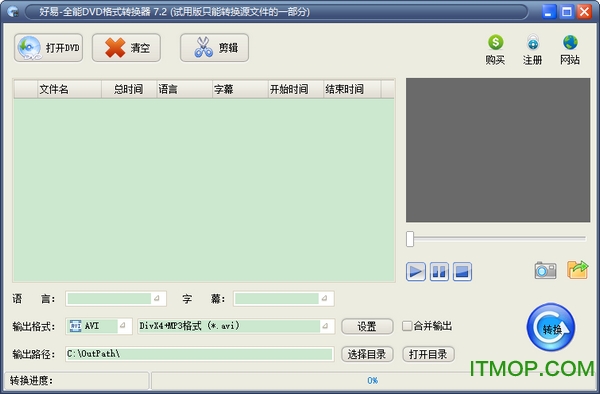Viewport: 600px width, 394px height.
Task: Maximize the converter window
Action: (x=566, y=12)
